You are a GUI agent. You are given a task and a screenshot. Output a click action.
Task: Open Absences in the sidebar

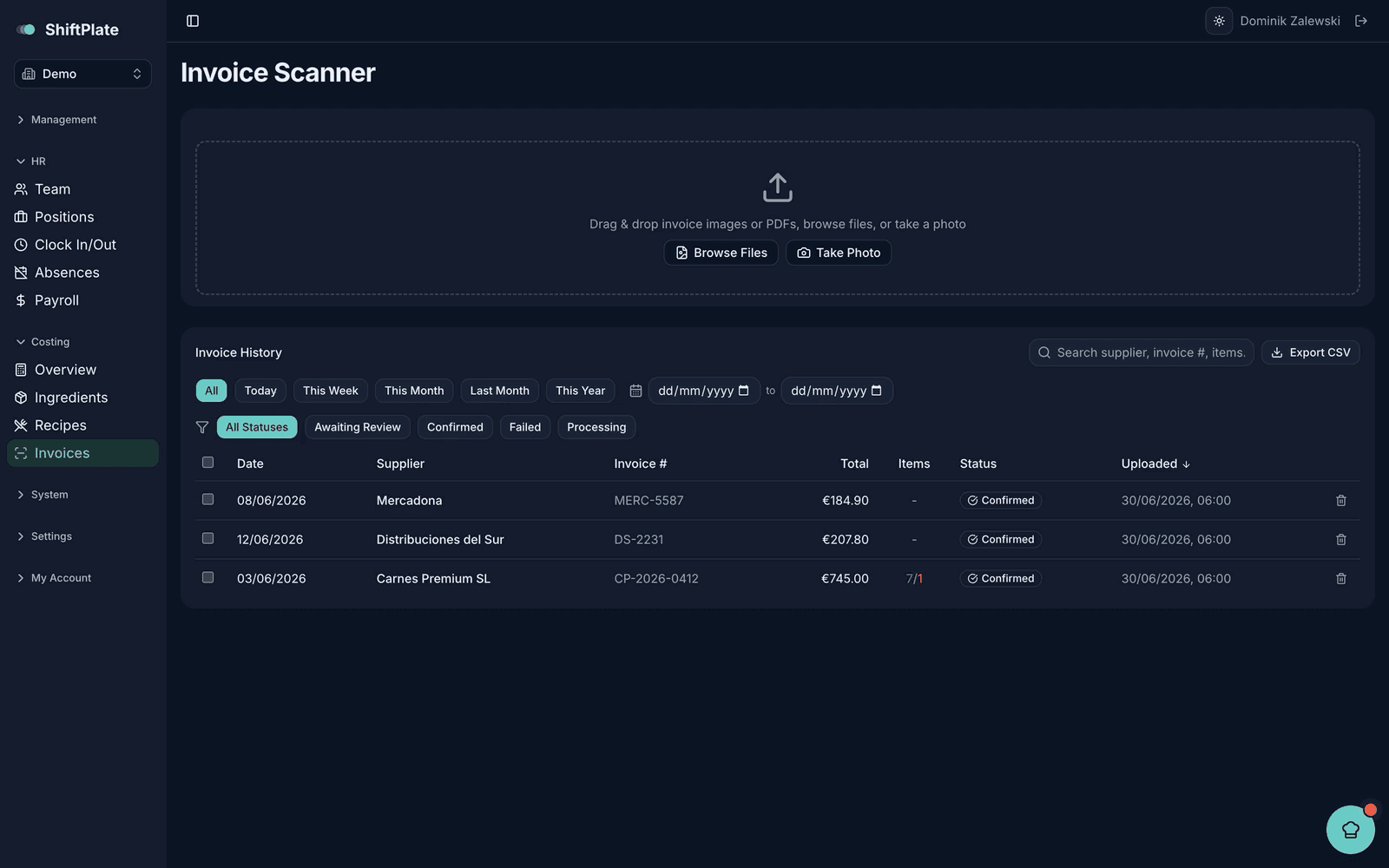[82, 273]
